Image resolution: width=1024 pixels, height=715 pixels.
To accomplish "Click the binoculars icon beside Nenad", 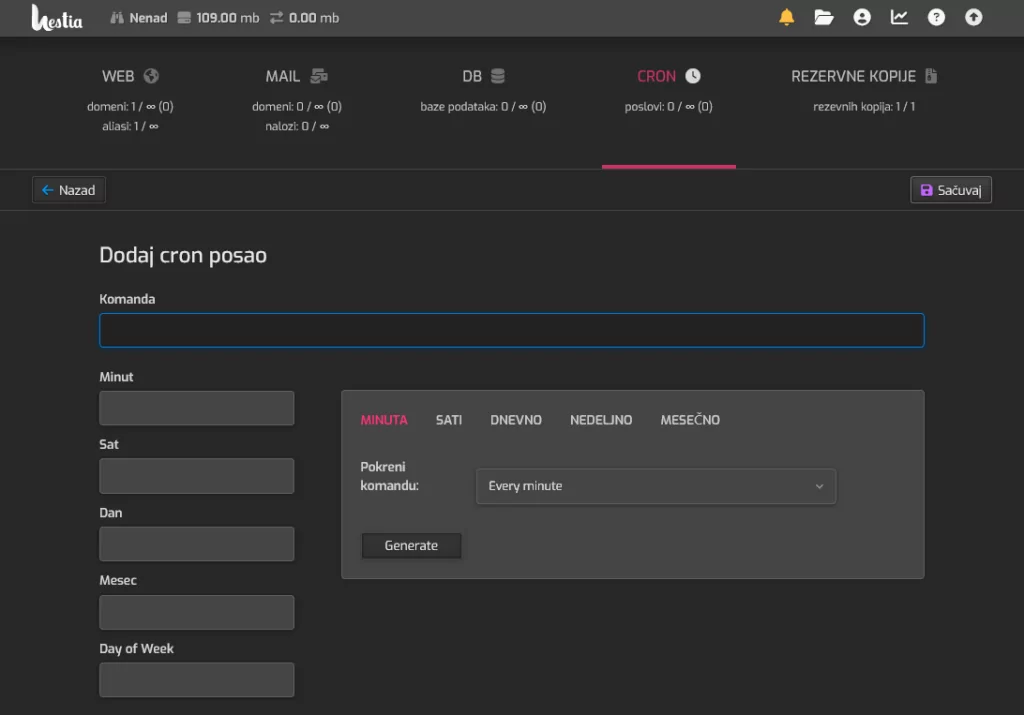I will pos(117,18).
